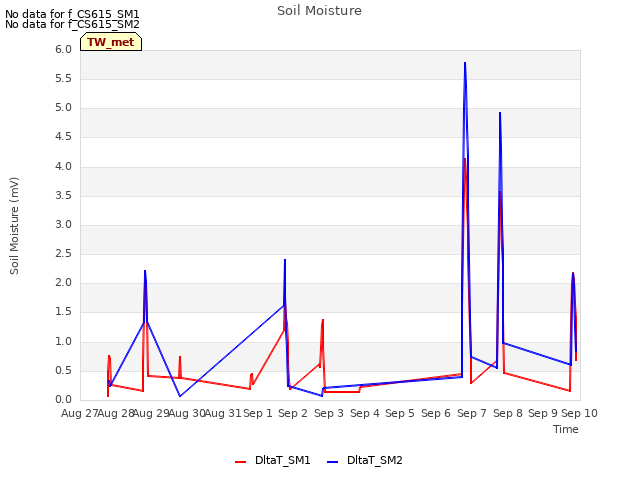Toggle the DltaT_SM1 legend entry

point(273,460)
